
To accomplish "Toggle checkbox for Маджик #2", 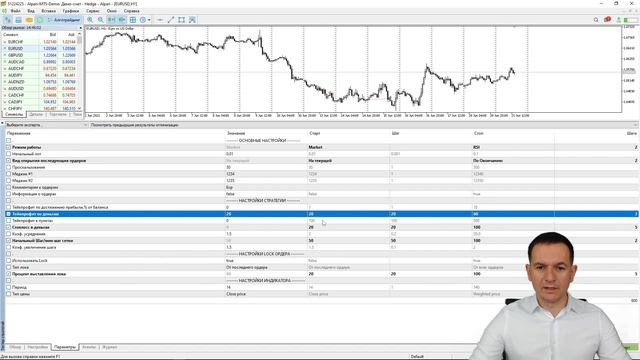I will coord(9,180).
